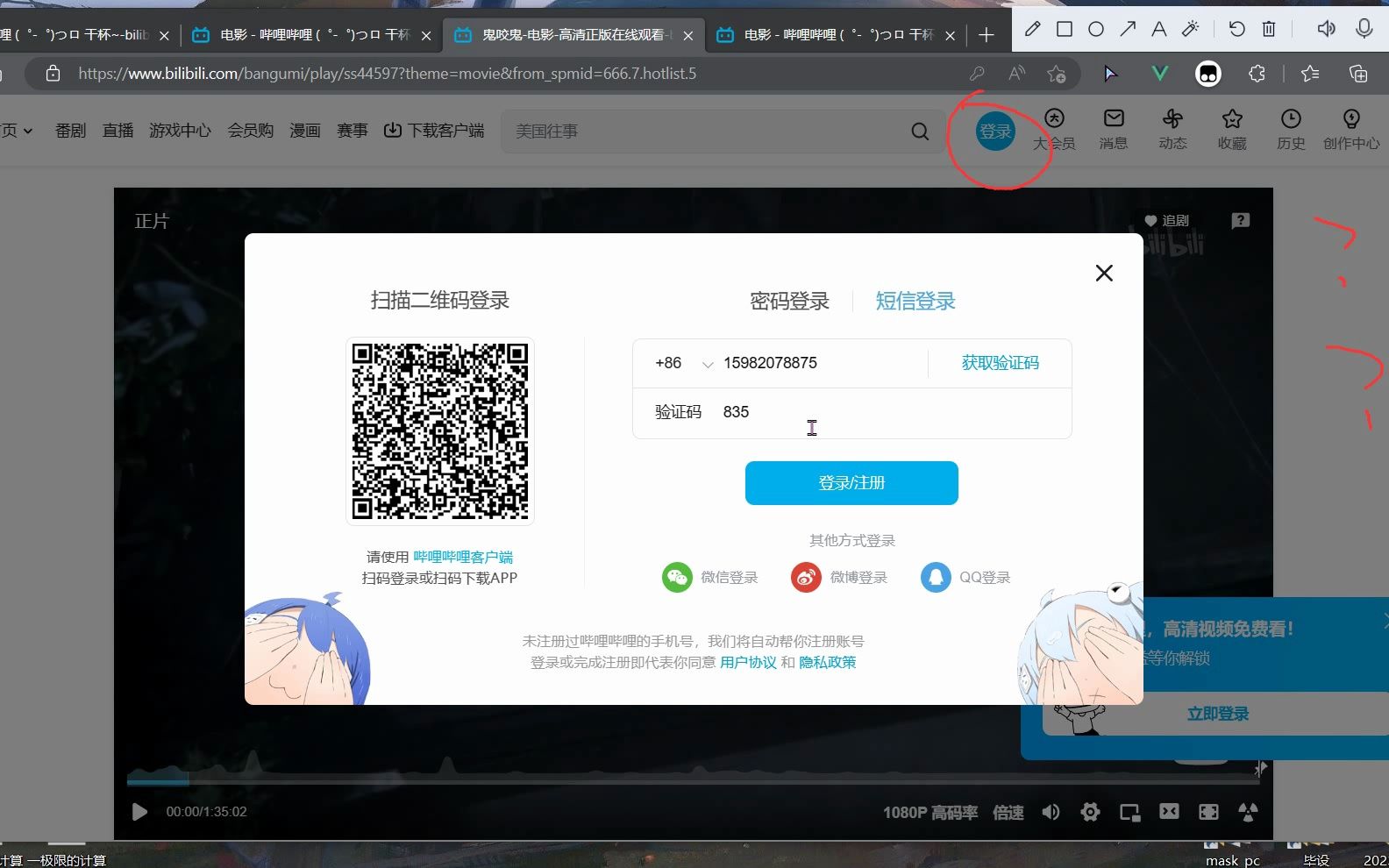Click the 追剧 follow button
The width and height of the screenshot is (1389, 868).
1166,221
